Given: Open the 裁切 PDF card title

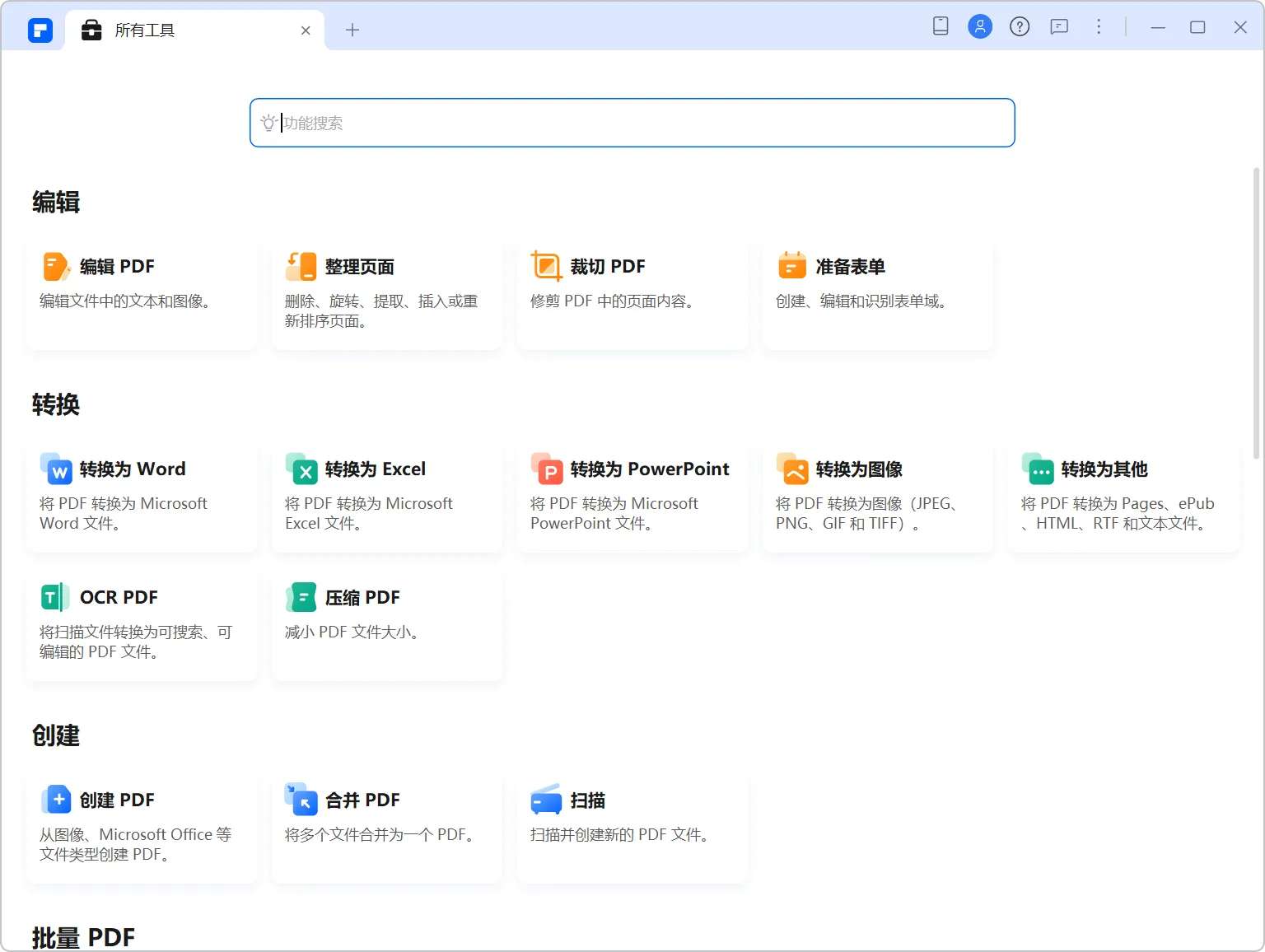Looking at the screenshot, I should [608, 267].
